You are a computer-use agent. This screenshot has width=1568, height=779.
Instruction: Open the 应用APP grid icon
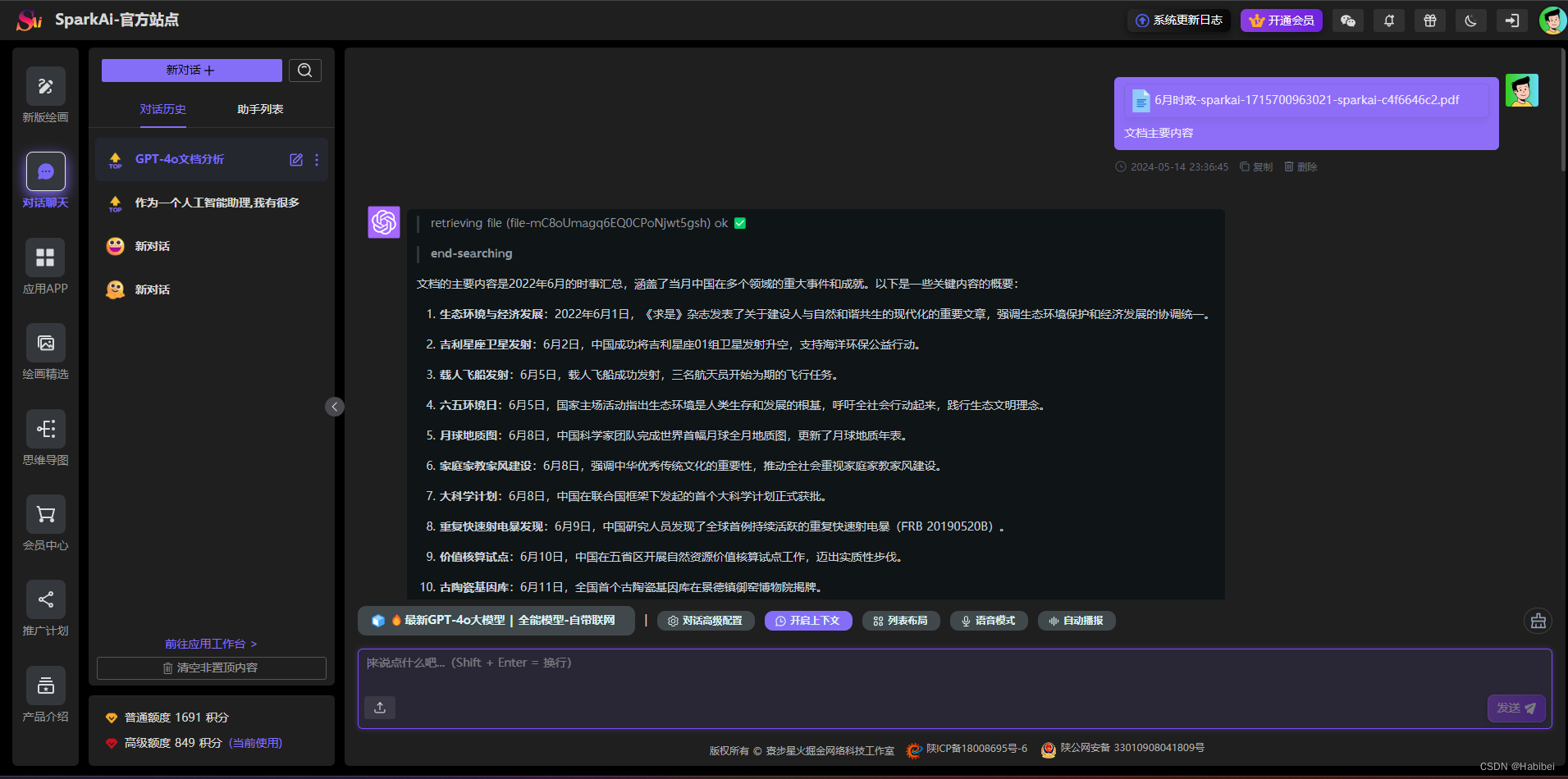point(45,257)
